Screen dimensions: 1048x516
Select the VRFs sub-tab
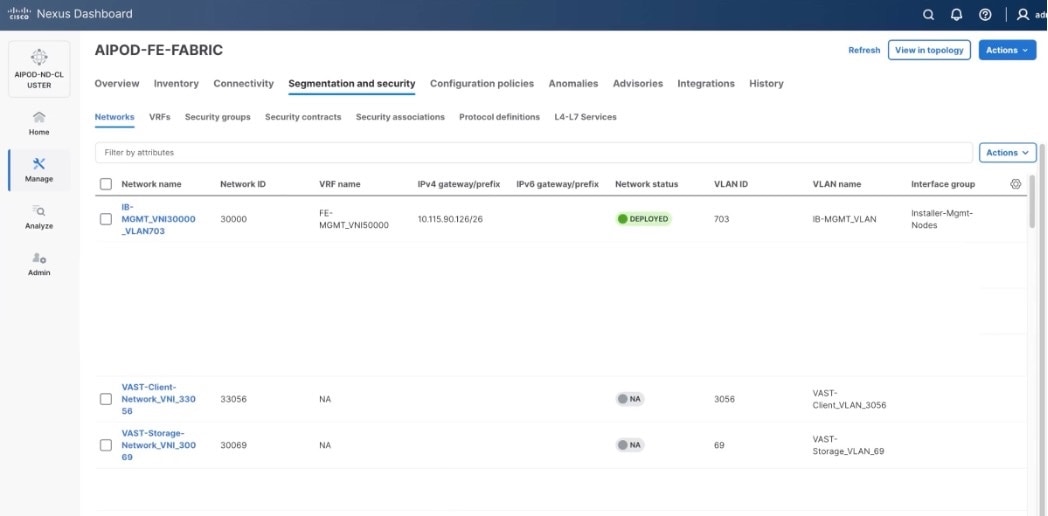tap(160, 117)
